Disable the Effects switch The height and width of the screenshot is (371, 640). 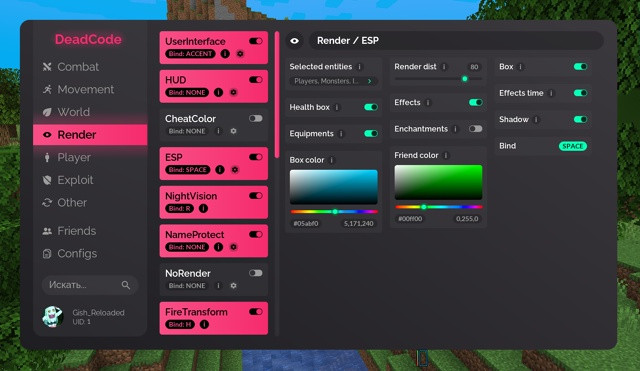[x=476, y=102]
